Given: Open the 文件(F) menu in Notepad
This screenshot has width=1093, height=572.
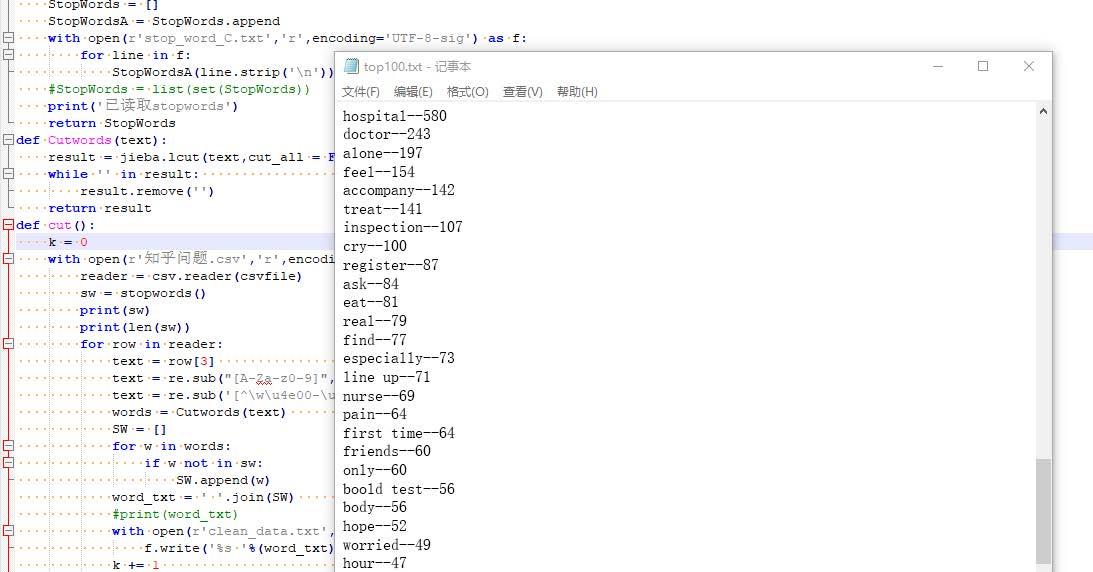Looking at the screenshot, I should (x=360, y=92).
